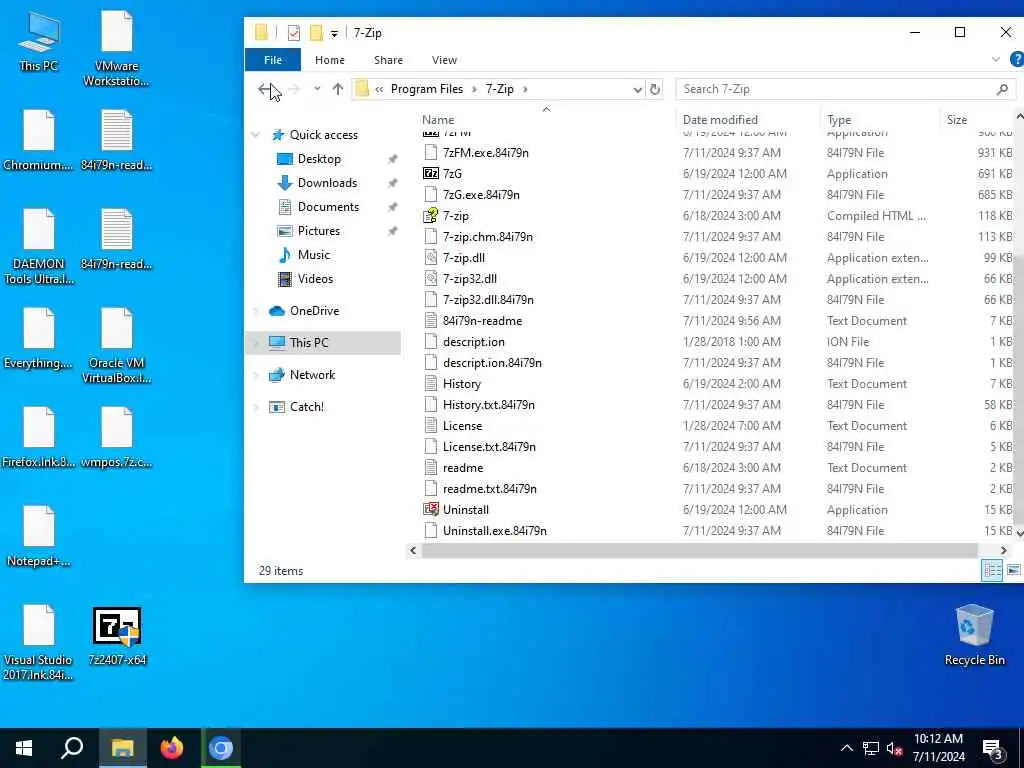Expand the ribbon chevron
Screen dimensions: 1024x768
coord(995,59)
